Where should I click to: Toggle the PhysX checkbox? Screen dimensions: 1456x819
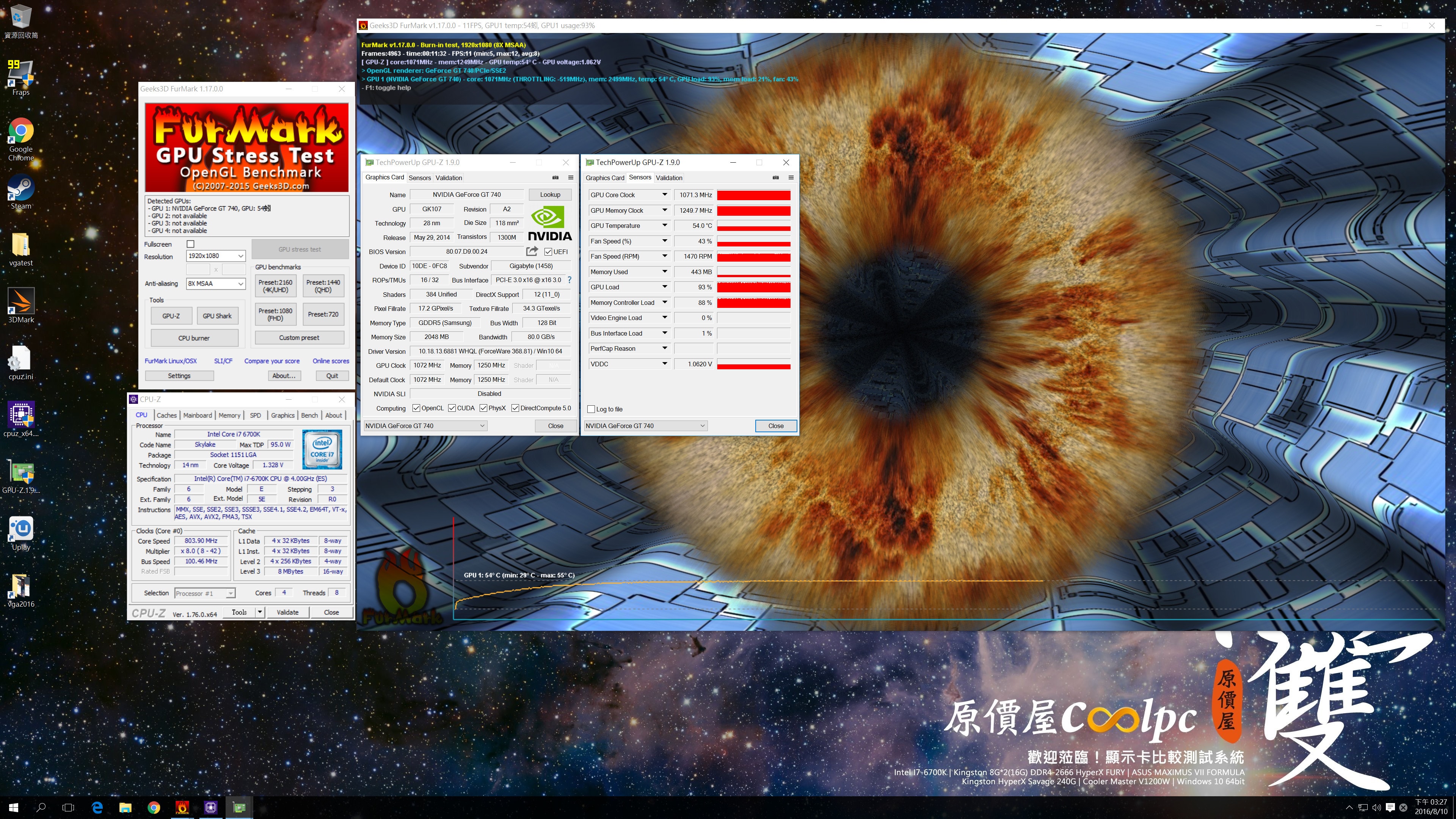pos(483,408)
